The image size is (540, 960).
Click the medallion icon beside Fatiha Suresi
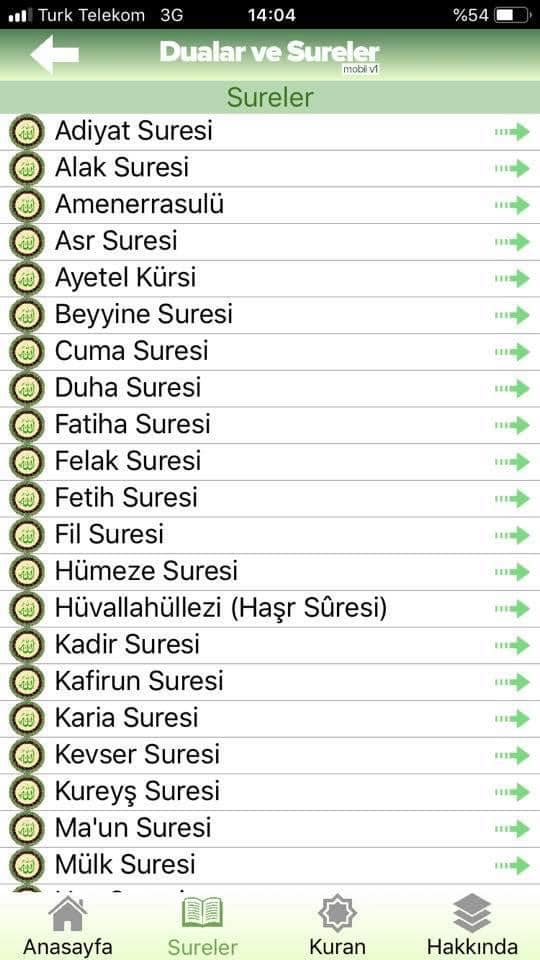26,425
